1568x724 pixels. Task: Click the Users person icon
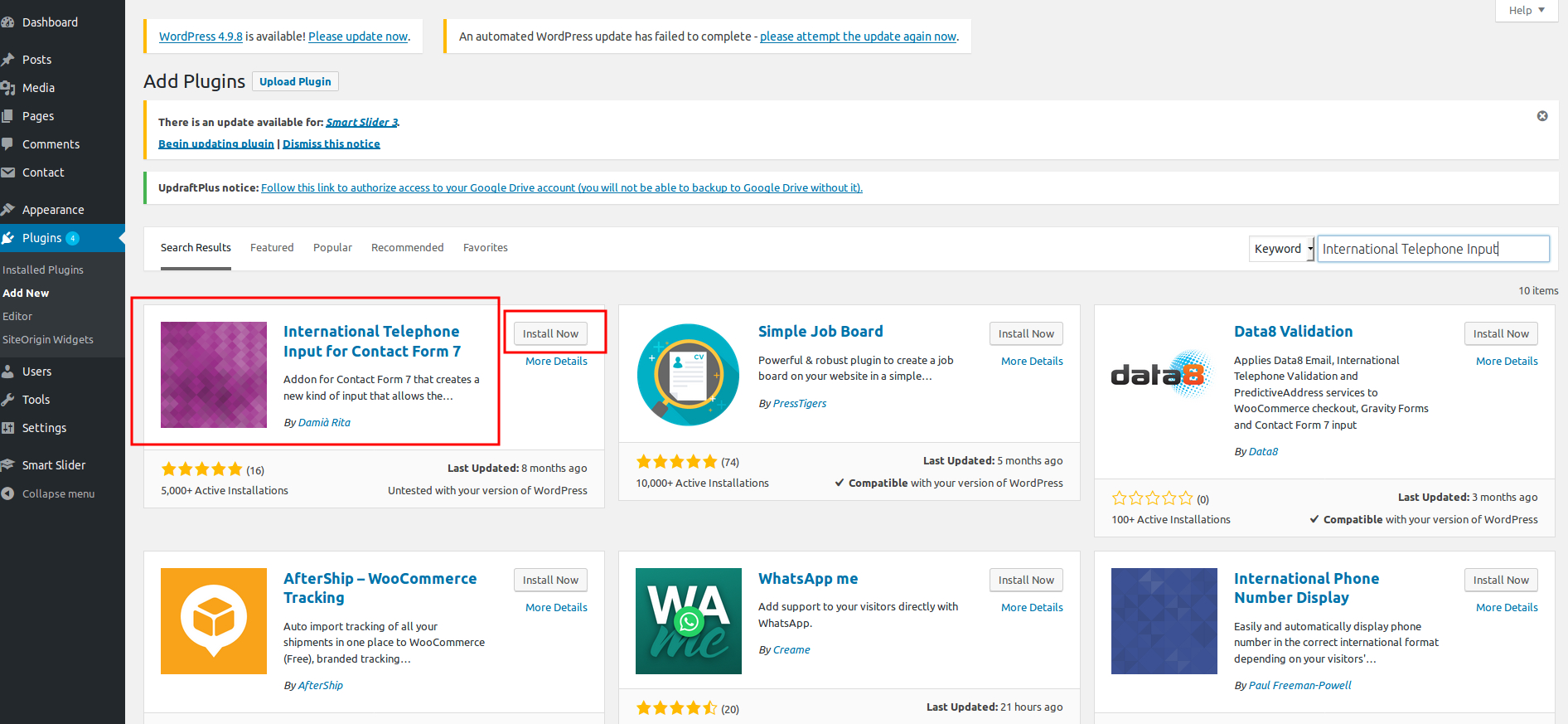pos(7,372)
